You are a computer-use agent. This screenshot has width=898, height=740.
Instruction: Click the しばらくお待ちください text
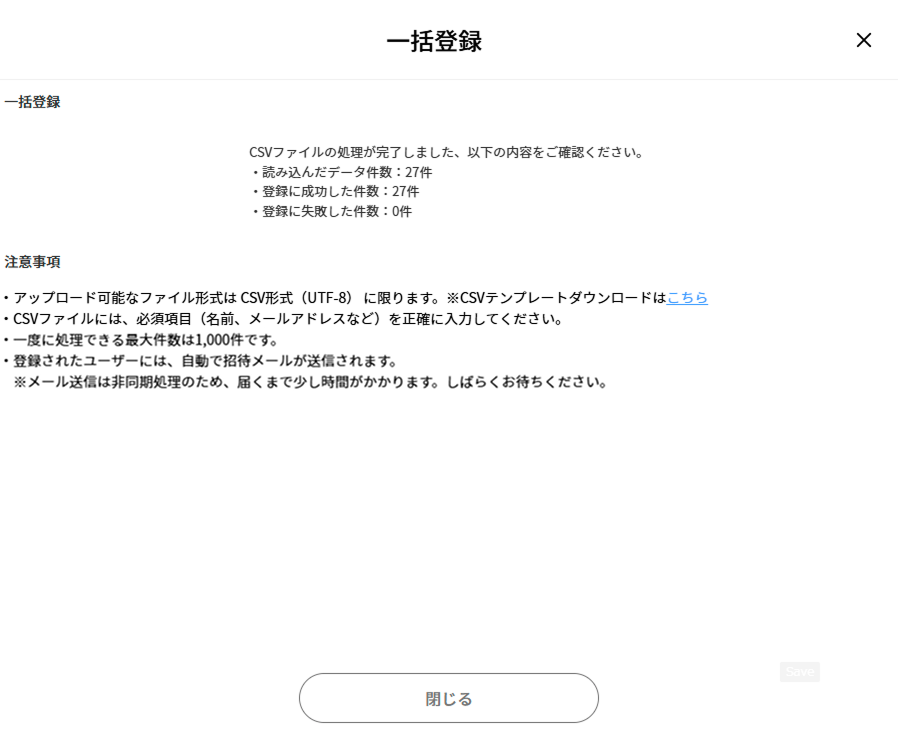[x=520, y=382]
